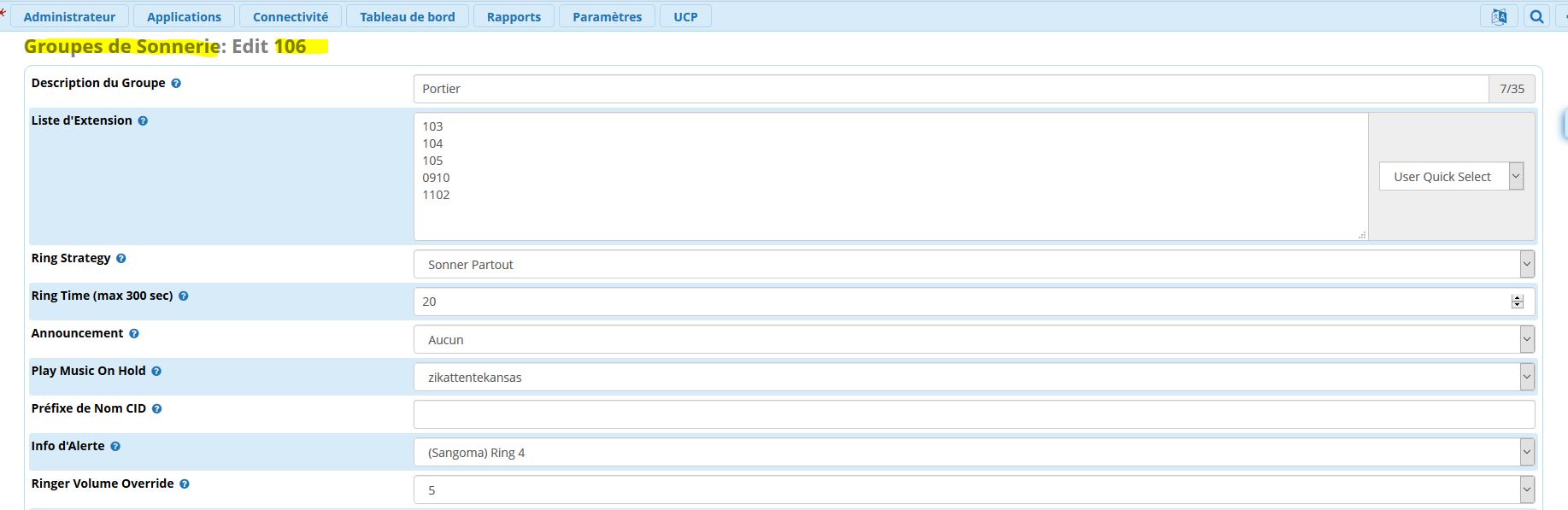Open the language selector icon
1568x510 pixels.
[1499, 16]
